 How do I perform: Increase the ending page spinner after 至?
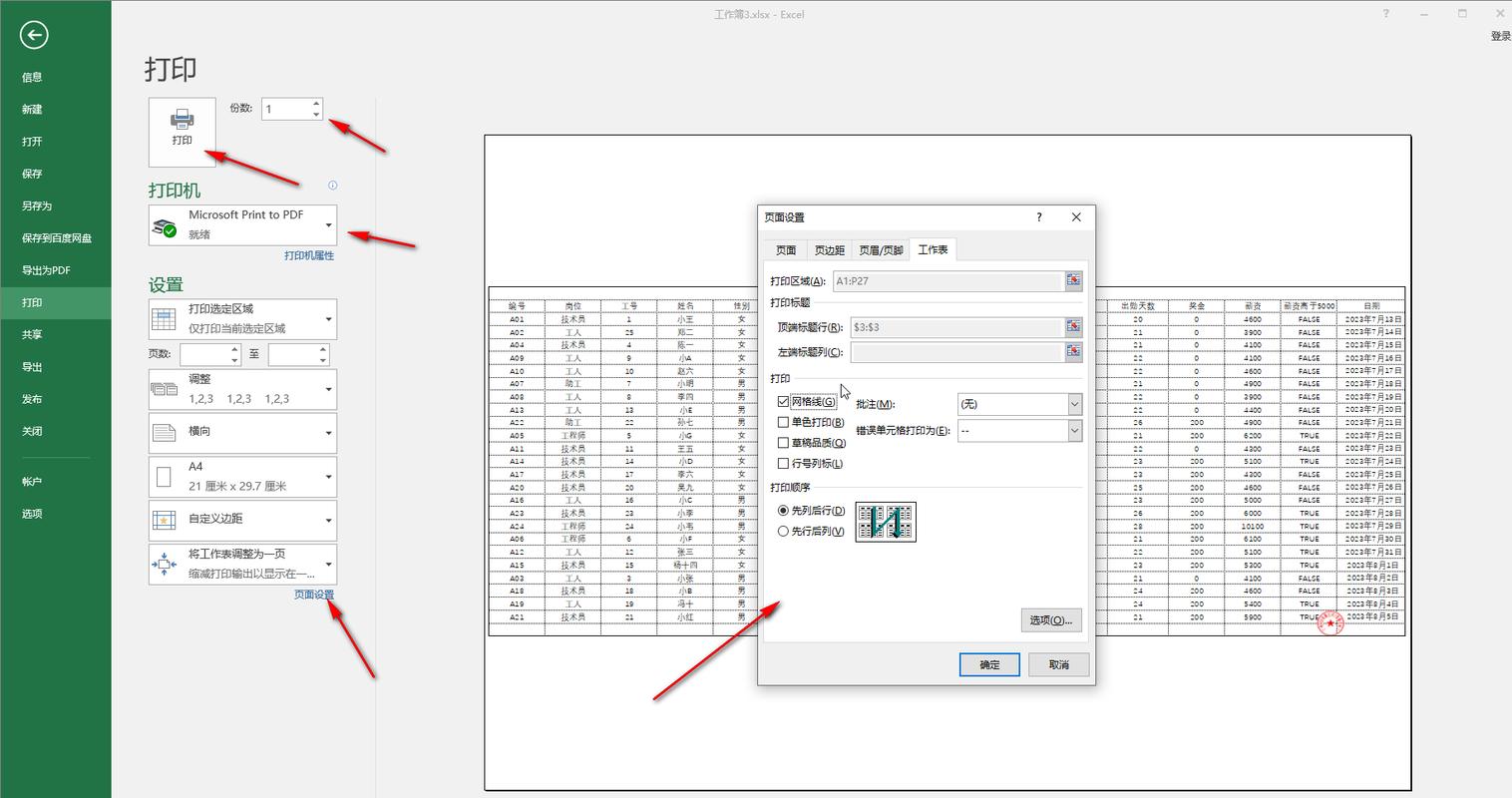pos(323,349)
